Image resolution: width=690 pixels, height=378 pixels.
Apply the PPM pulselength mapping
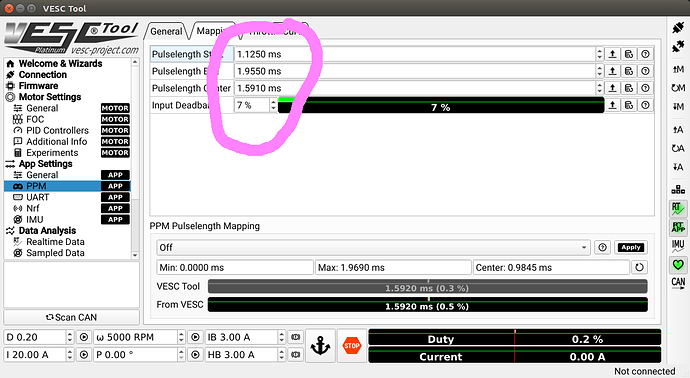coord(631,247)
